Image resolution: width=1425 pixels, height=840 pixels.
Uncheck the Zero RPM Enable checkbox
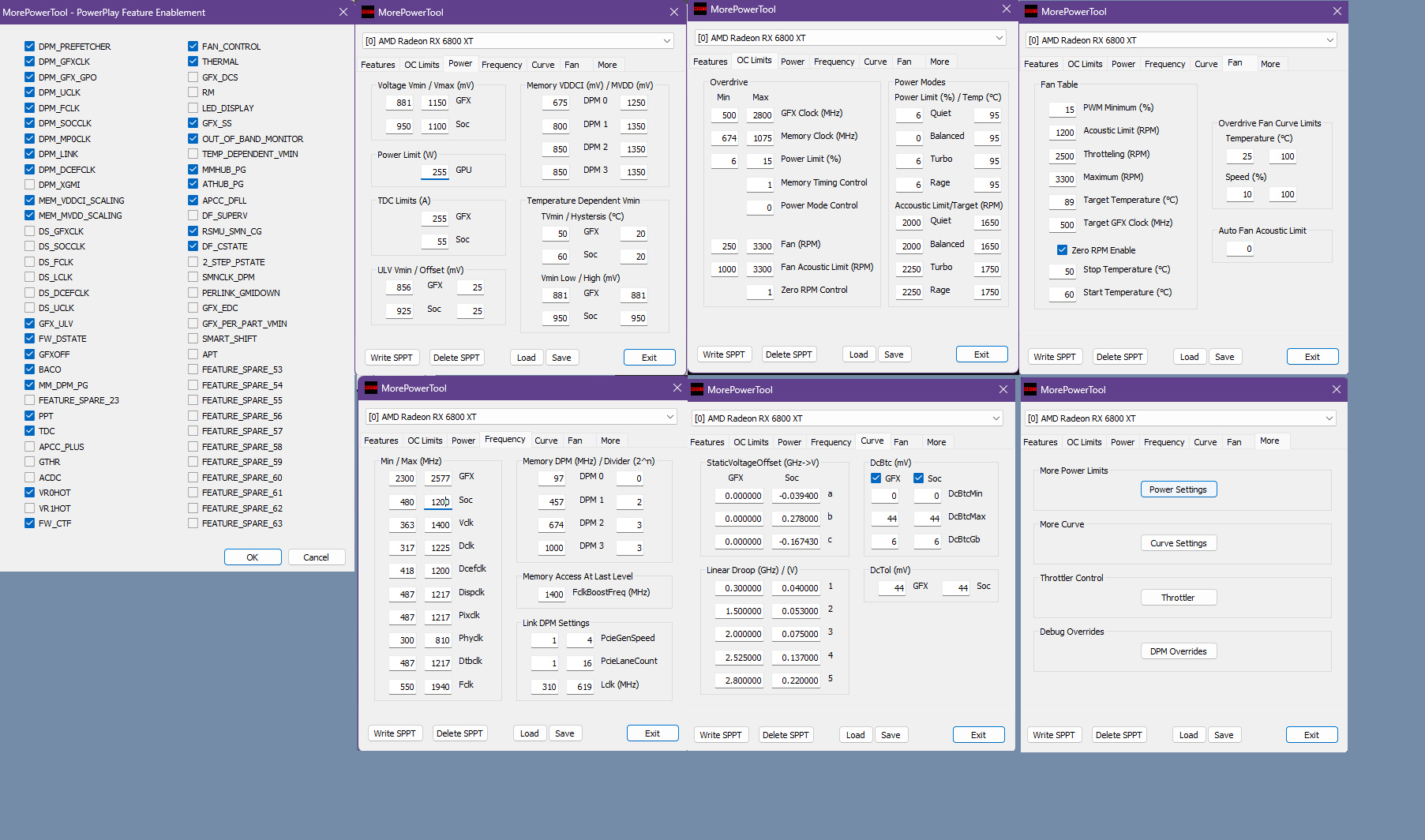pos(1062,250)
